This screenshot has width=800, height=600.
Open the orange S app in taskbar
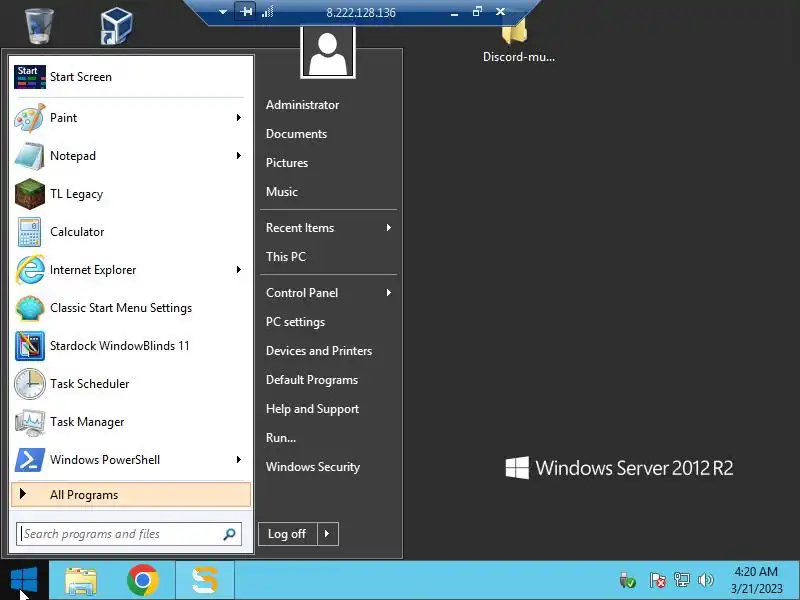point(205,580)
